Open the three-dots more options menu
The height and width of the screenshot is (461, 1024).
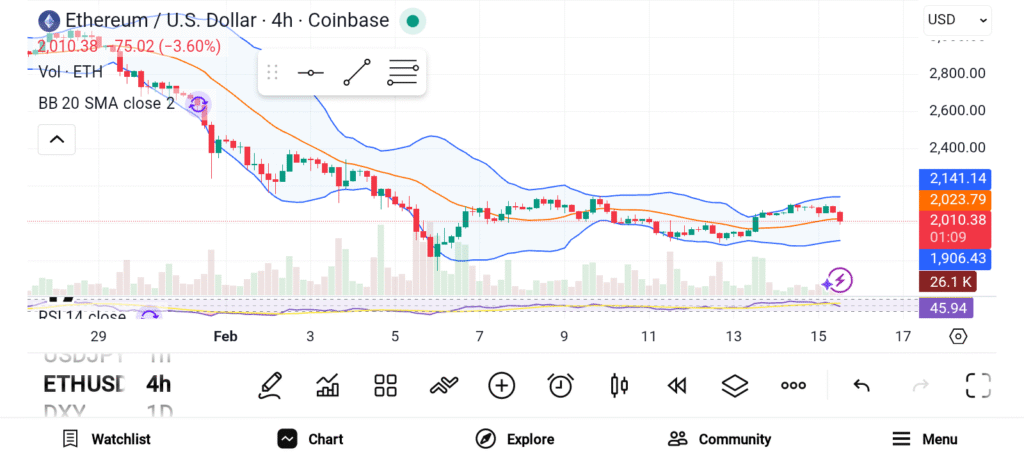793,385
